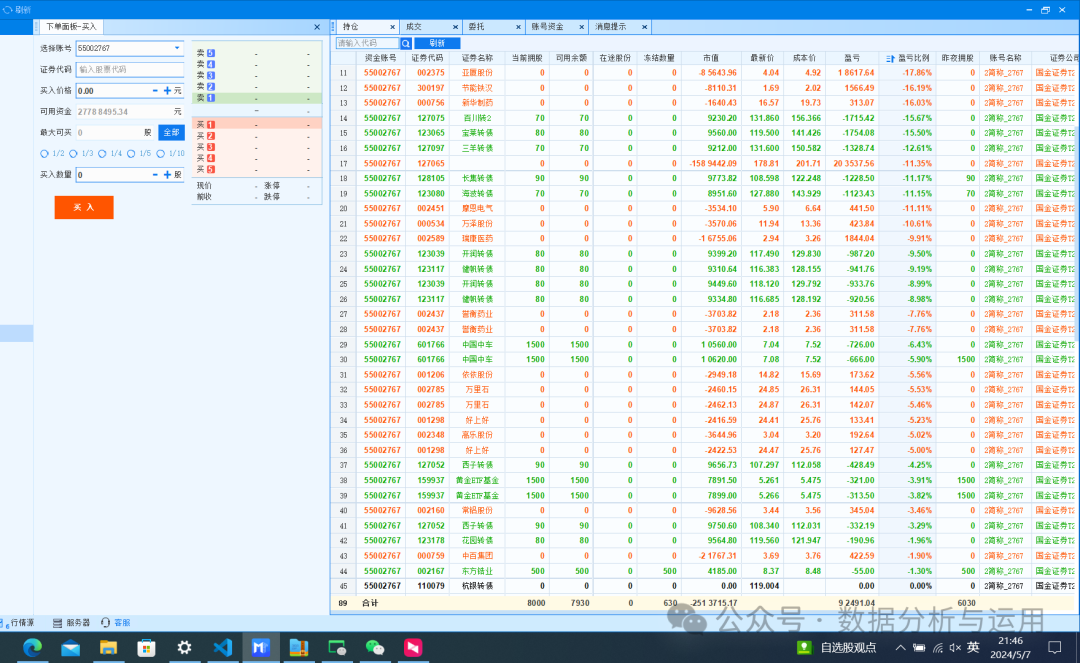The image size is (1080, 663).
Task: Click the 自选股观点 taskbar widget
Action: point(835,647)
